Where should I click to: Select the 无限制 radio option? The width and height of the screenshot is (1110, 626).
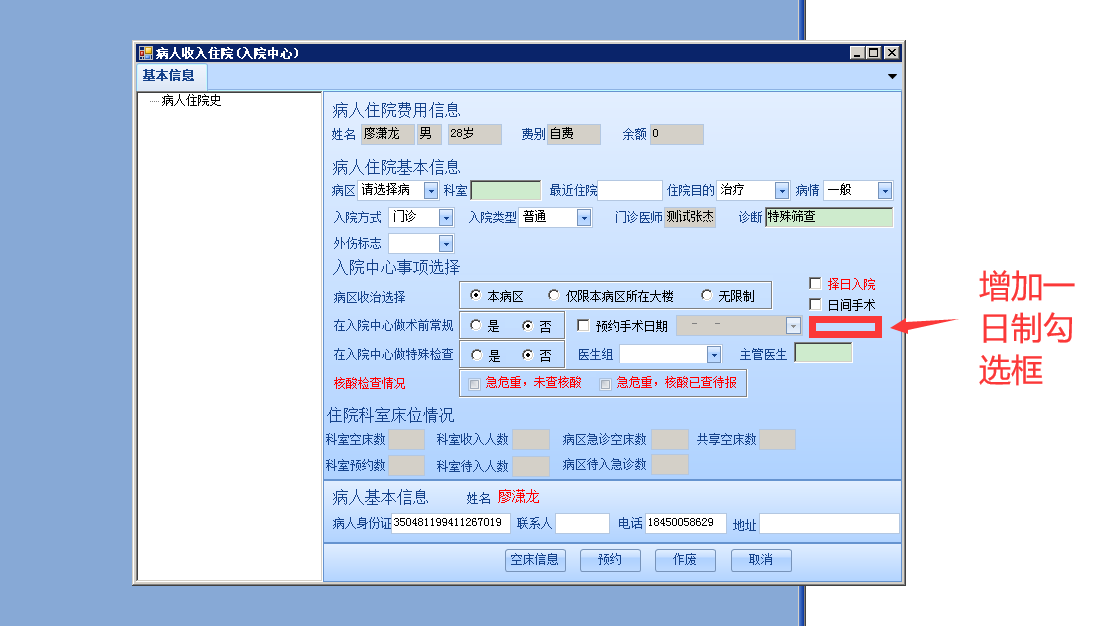coord(706,295)
